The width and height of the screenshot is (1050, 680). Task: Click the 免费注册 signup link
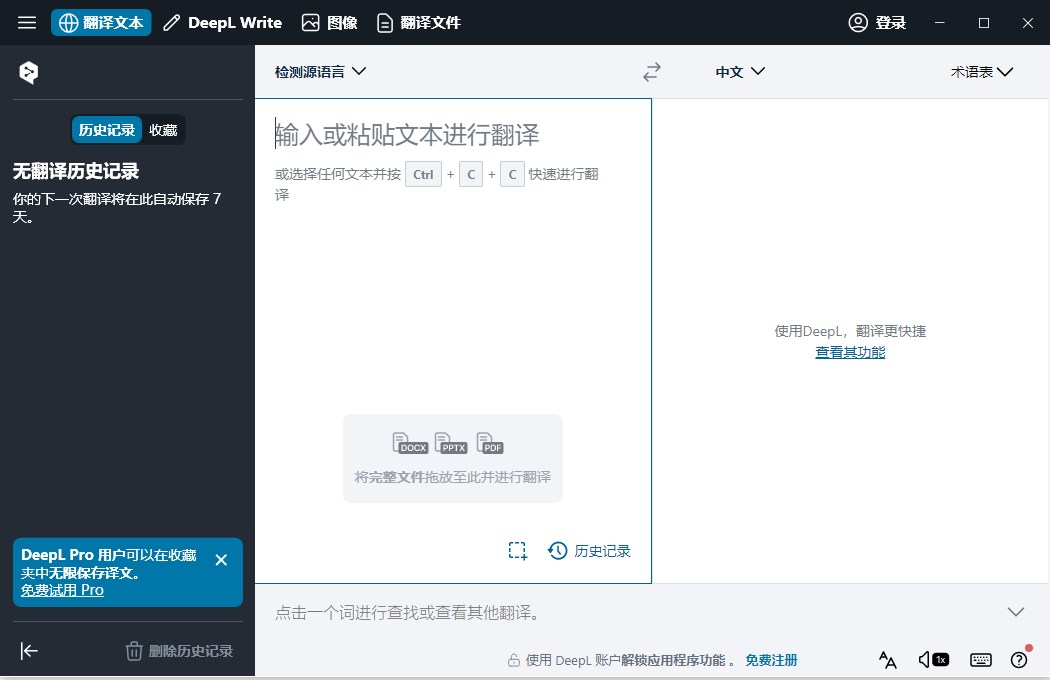pos(769,660)
